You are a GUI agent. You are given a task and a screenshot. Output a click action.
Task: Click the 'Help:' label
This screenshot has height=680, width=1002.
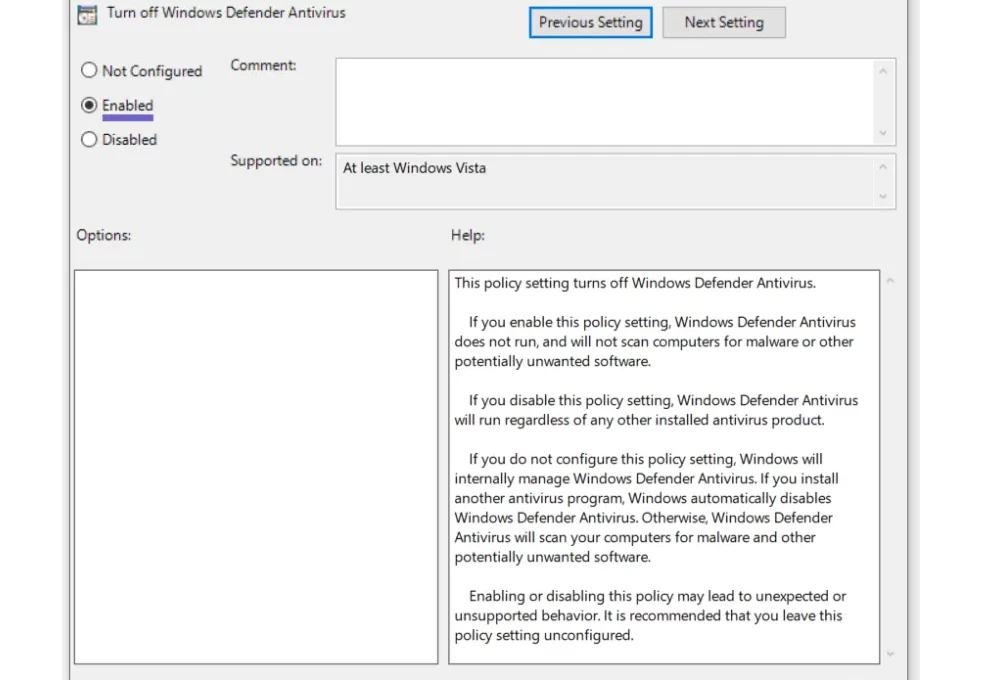[x=468, y=235]
